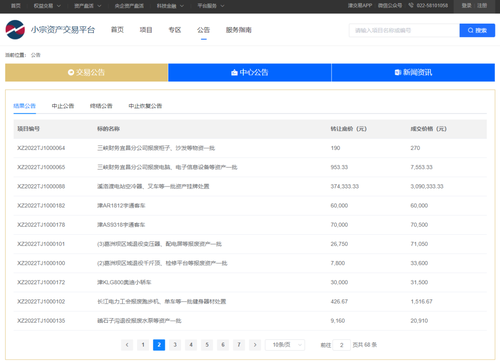Open the 新闻资讯 section tab
The width and height of the screenshot is (500, 361).
pos(413,72)
